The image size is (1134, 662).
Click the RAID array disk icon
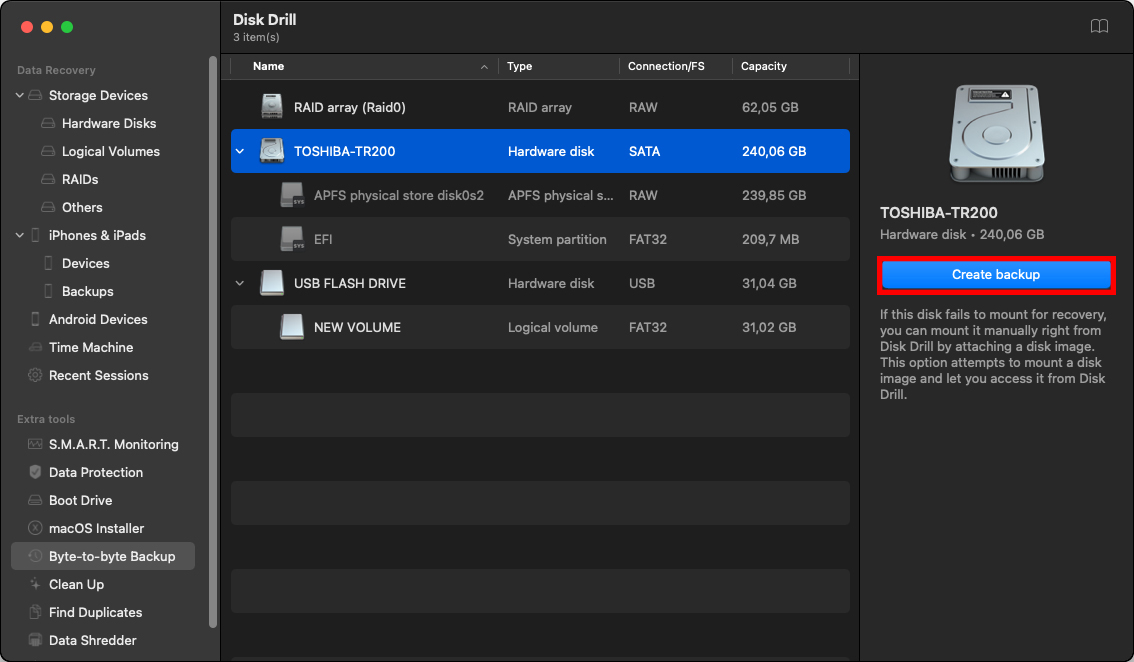[x=272, y=107]
